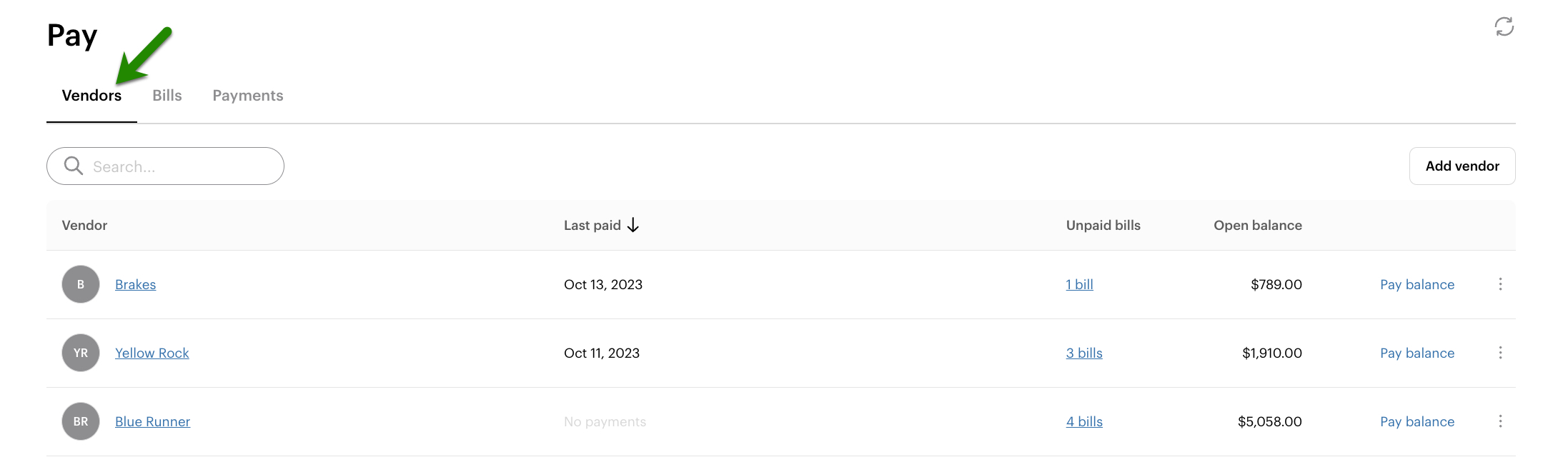The height and width of the screenshot is (457, 1568).
Task: Switch to the Bills tab
Action: pyautogui.click(x=167, y=96)
